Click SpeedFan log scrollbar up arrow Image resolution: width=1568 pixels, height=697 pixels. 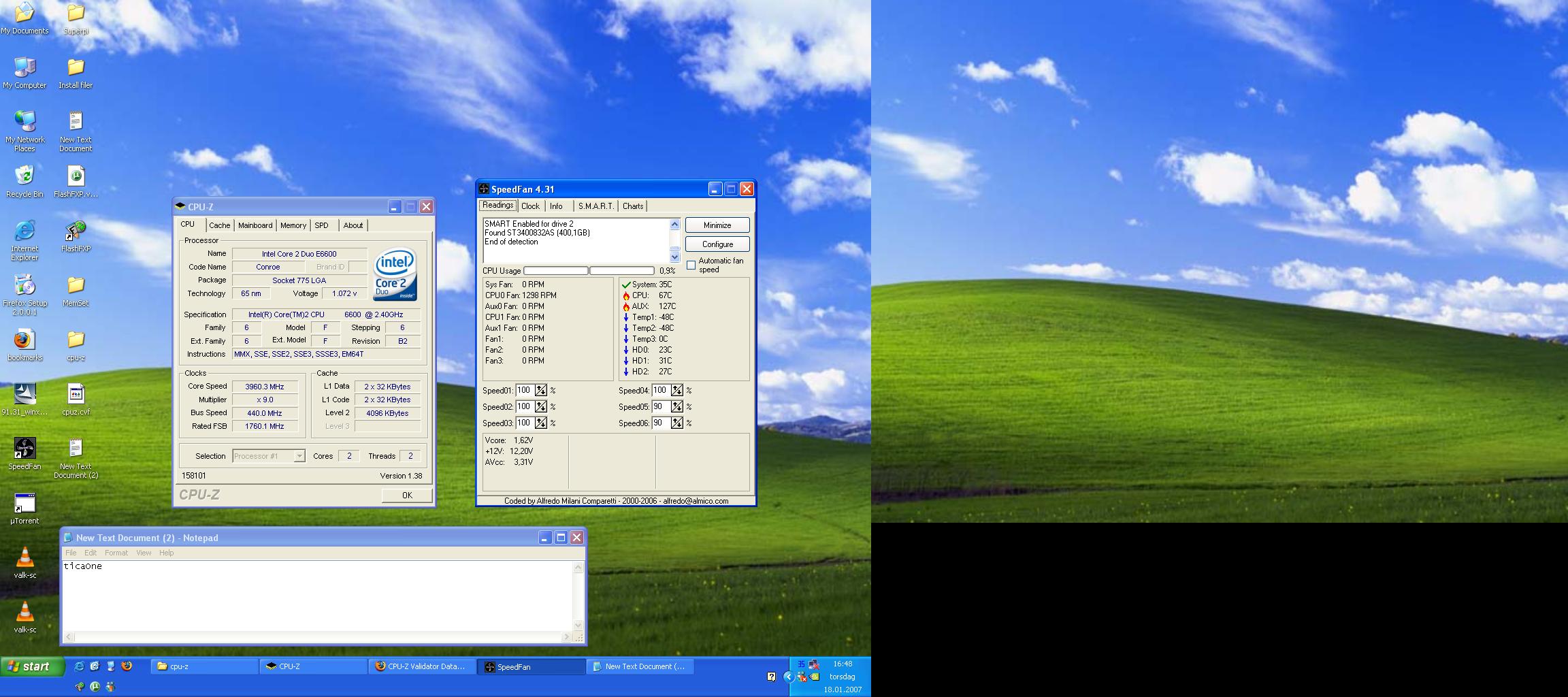click(674, 224)
